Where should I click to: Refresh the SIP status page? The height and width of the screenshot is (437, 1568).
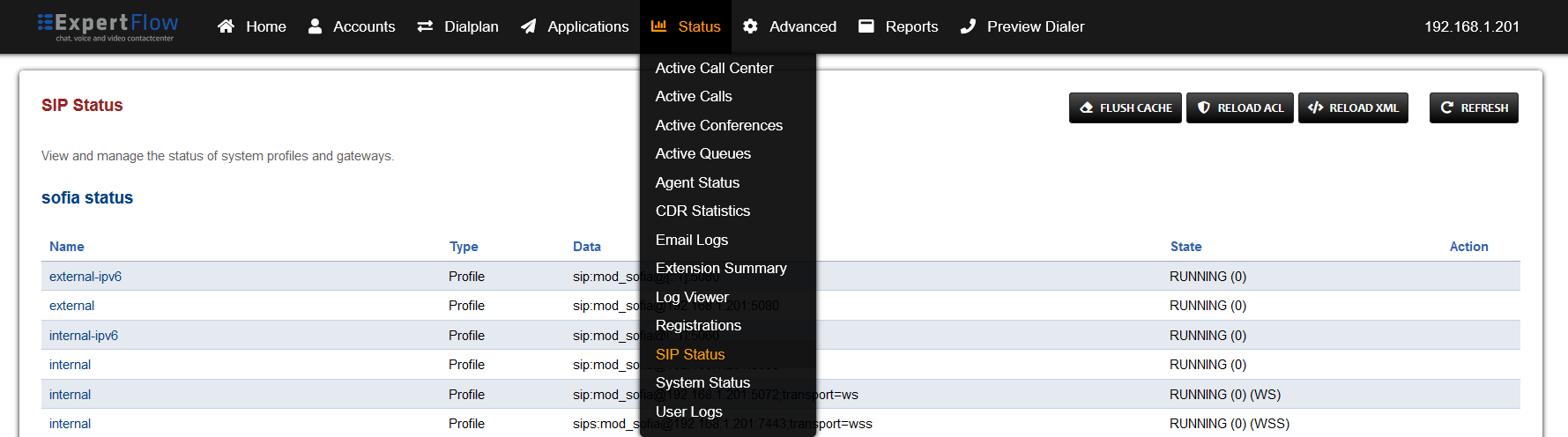tap(1473, 107)
